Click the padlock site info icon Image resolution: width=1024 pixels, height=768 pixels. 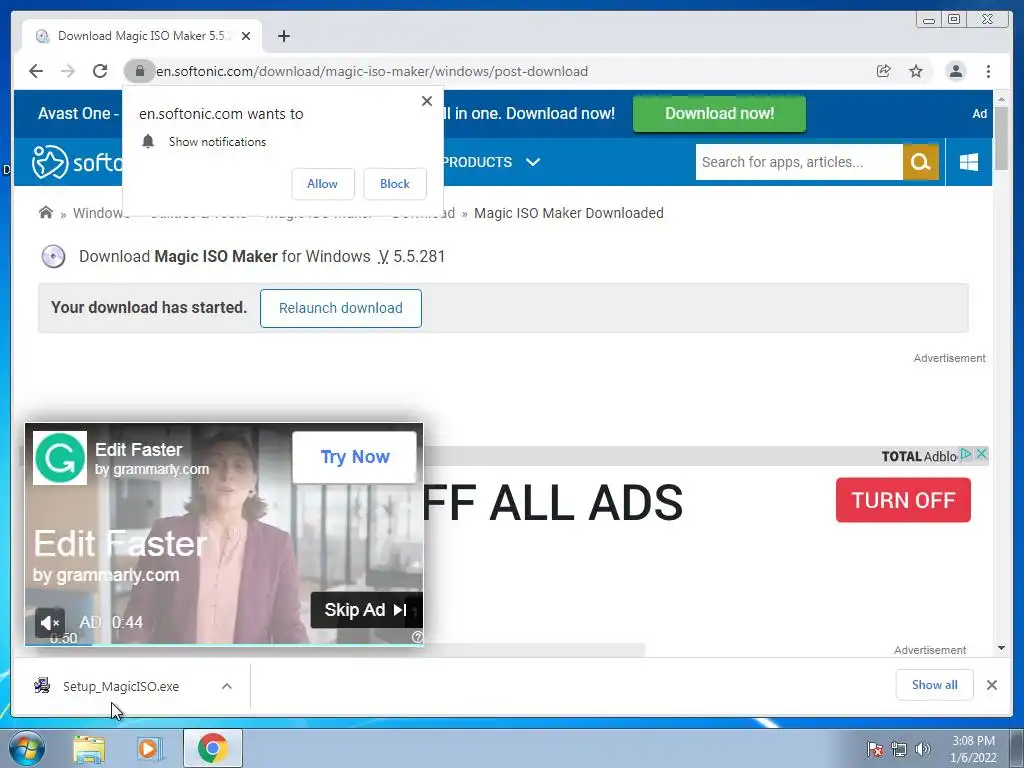click(139, 71)
